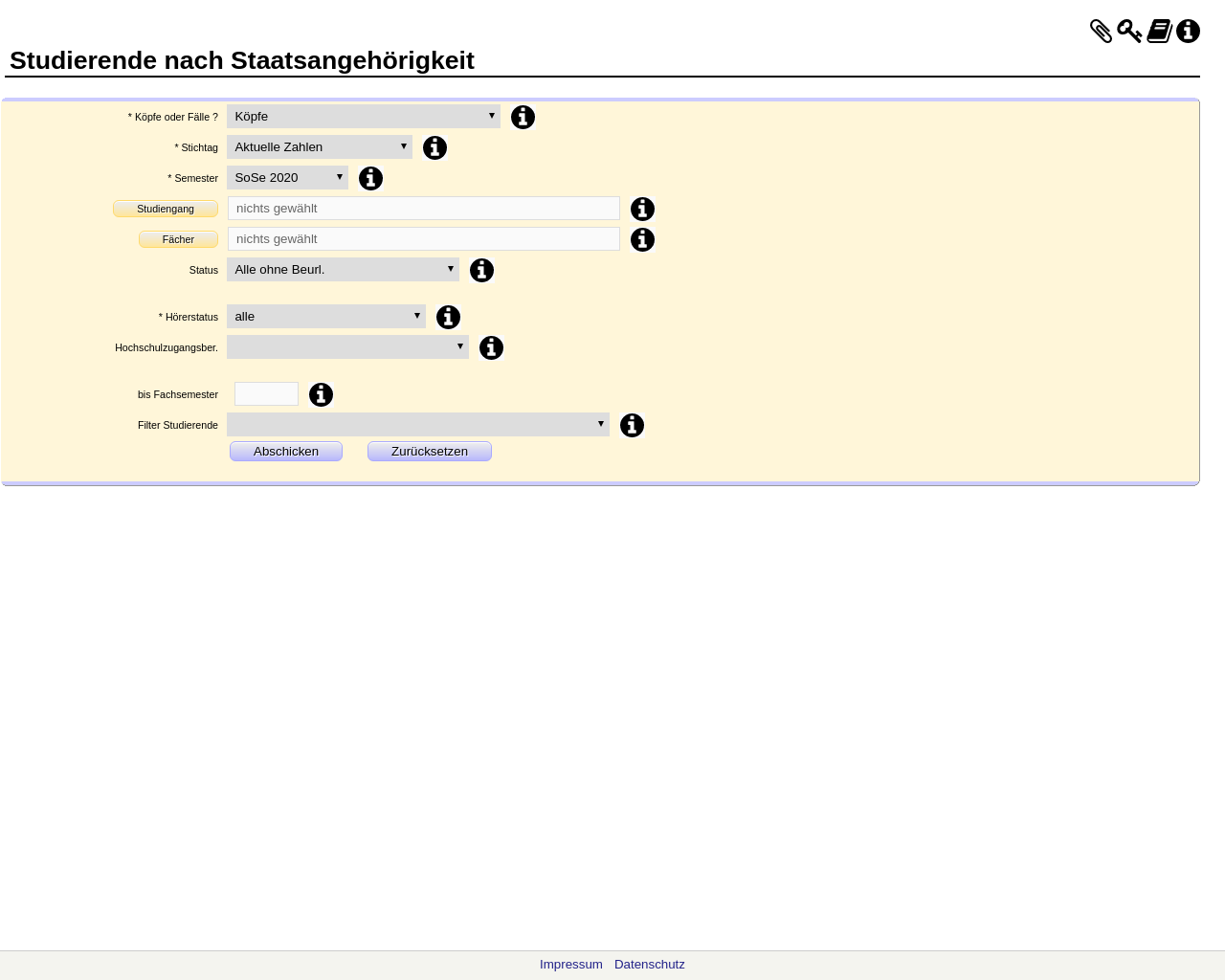Show info for Filter Studierende field

point(632,425)
